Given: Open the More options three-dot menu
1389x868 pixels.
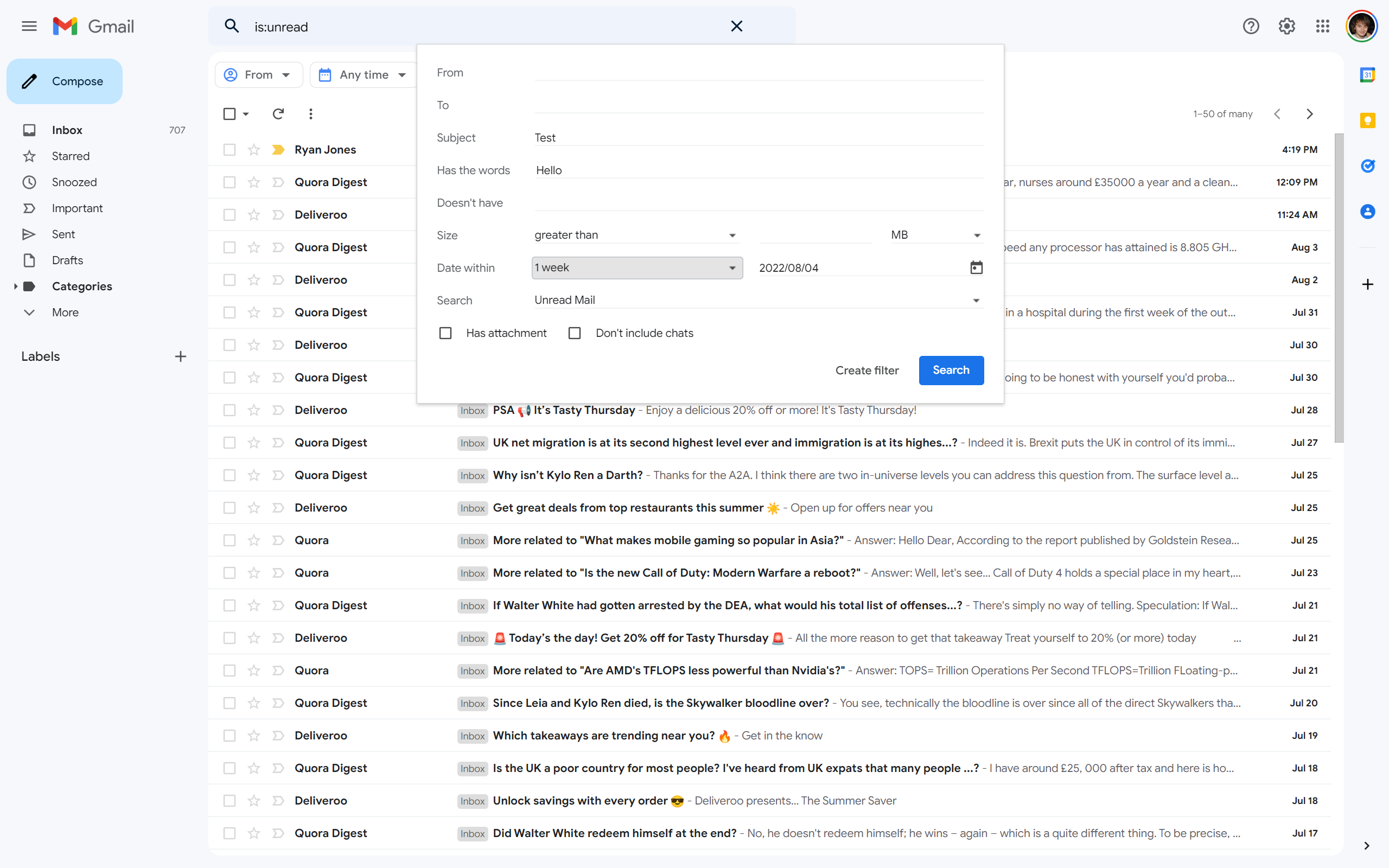Looking at the screenshot, I should click(310, 114).
